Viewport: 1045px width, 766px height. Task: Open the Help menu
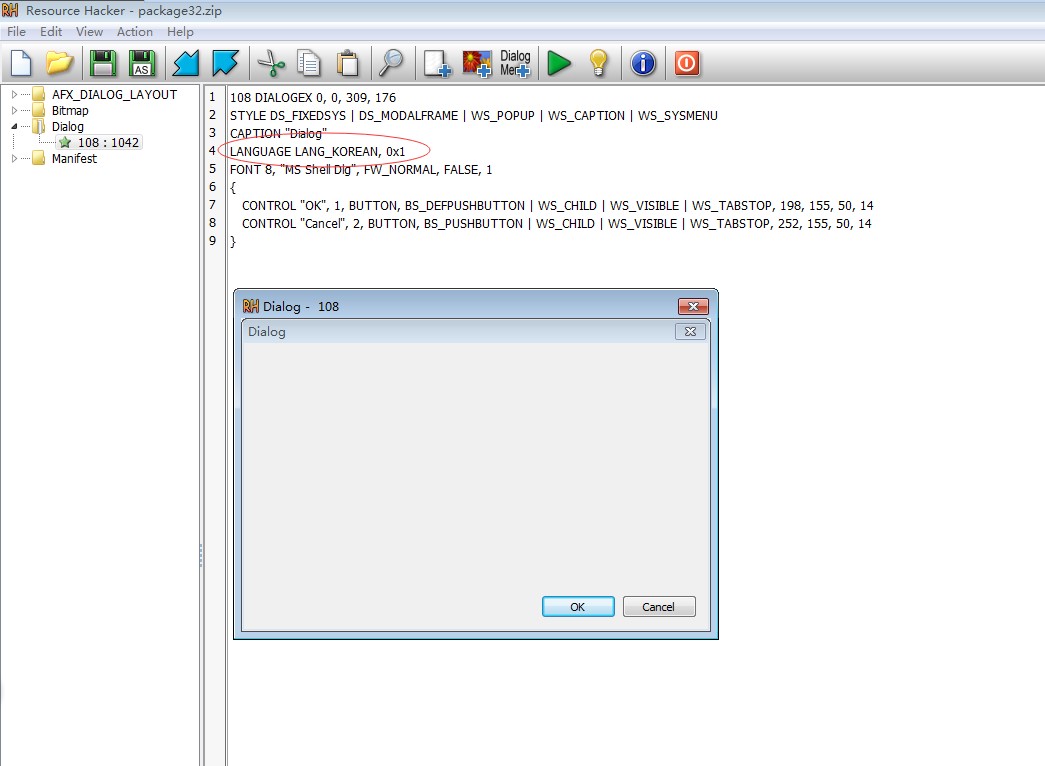click(x=180, y=31)
